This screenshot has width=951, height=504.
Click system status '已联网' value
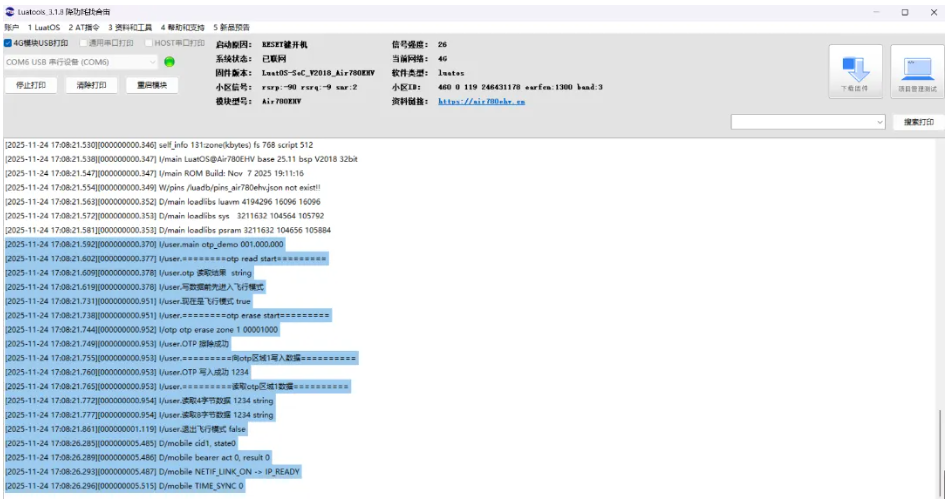(x=274, y=59)
